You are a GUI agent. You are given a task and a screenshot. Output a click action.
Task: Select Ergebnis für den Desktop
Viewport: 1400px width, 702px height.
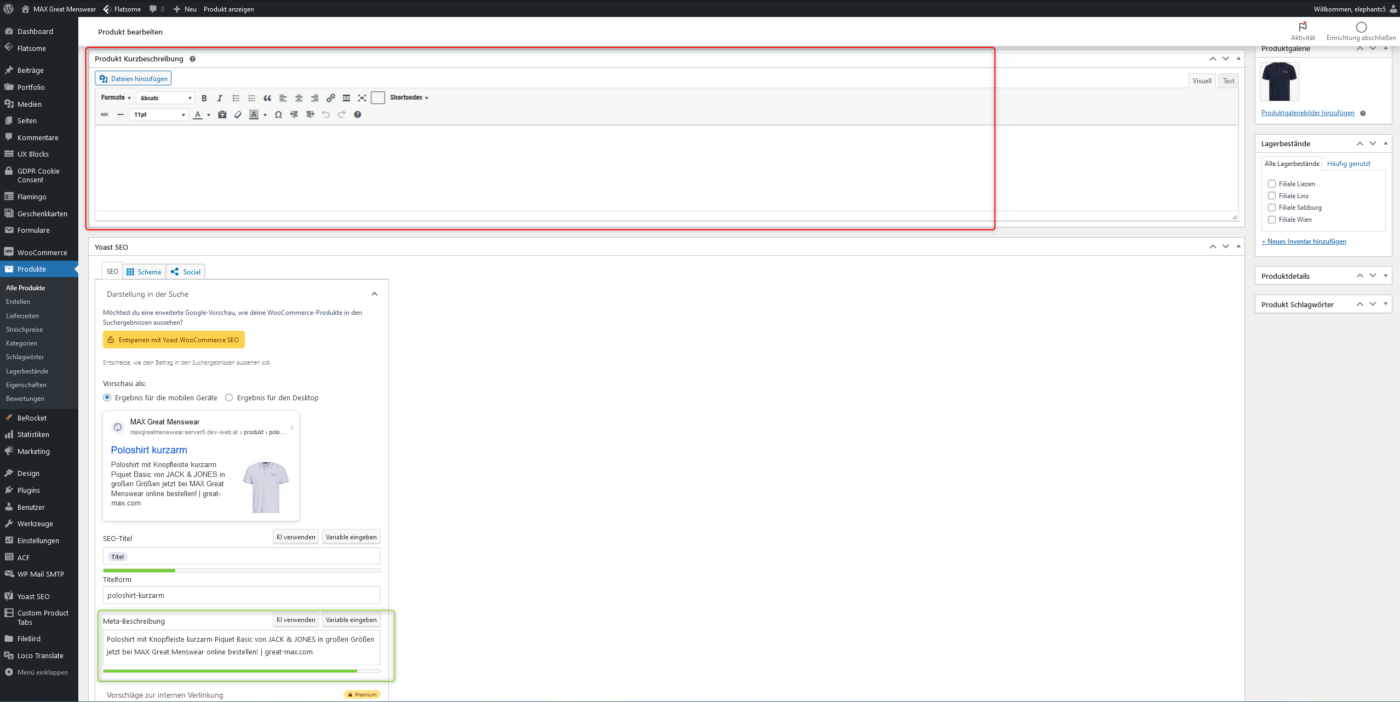coord(229,397)
